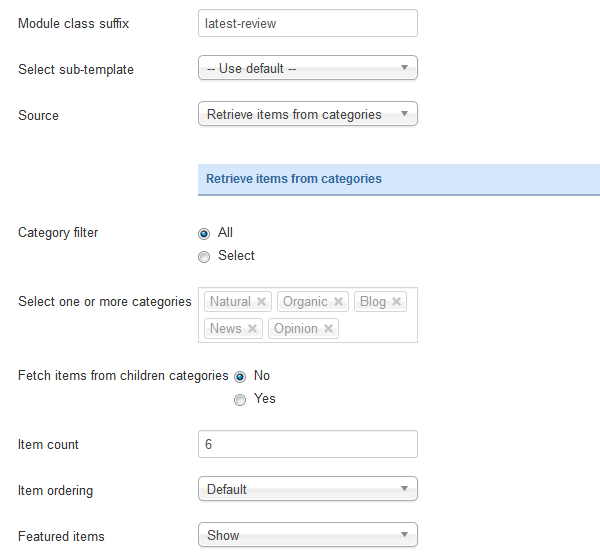Viewport: 600px width, 554px height.
Task: Remove the Natural category tag
Action: tap(262, 302)
